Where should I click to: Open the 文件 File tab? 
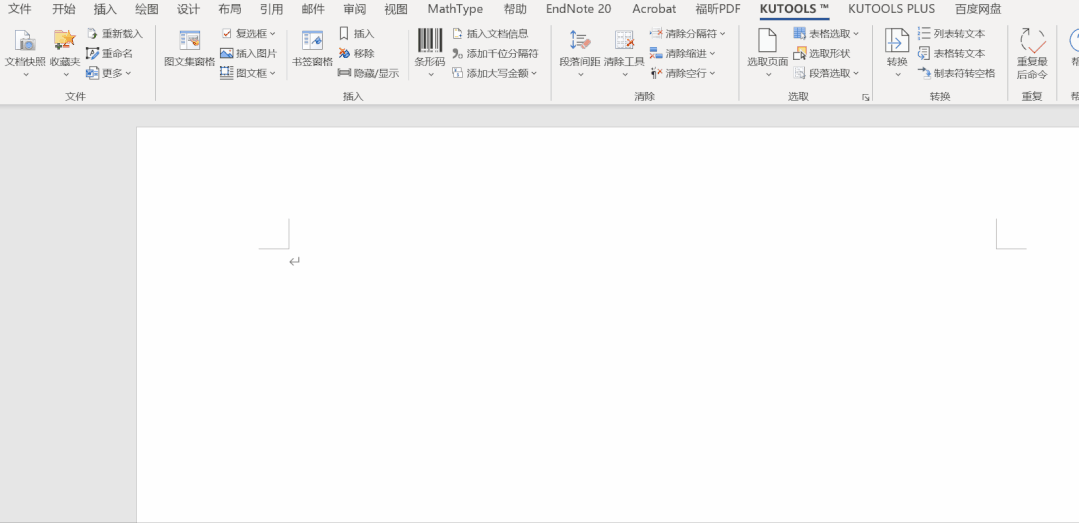click(x=20, y=9)
